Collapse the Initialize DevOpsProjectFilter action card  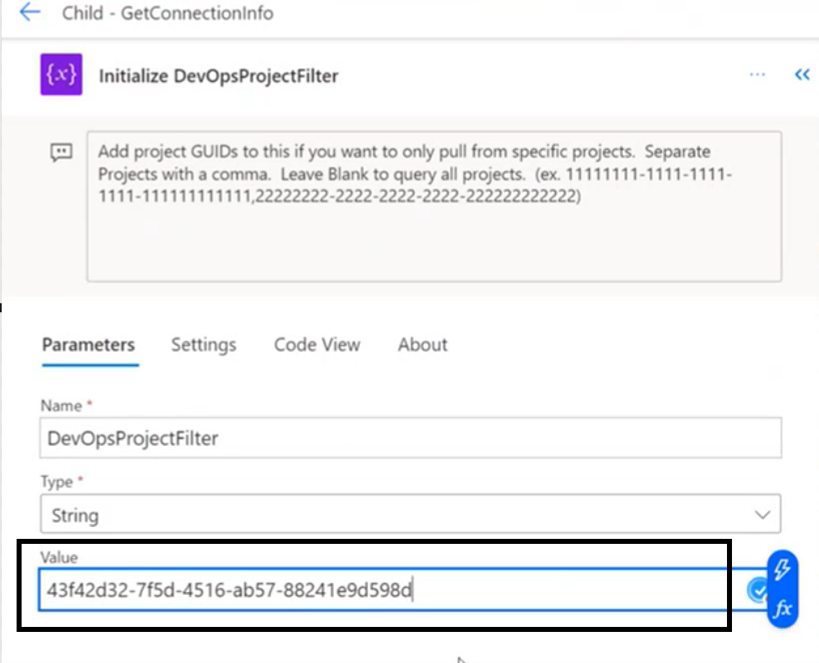802,74
